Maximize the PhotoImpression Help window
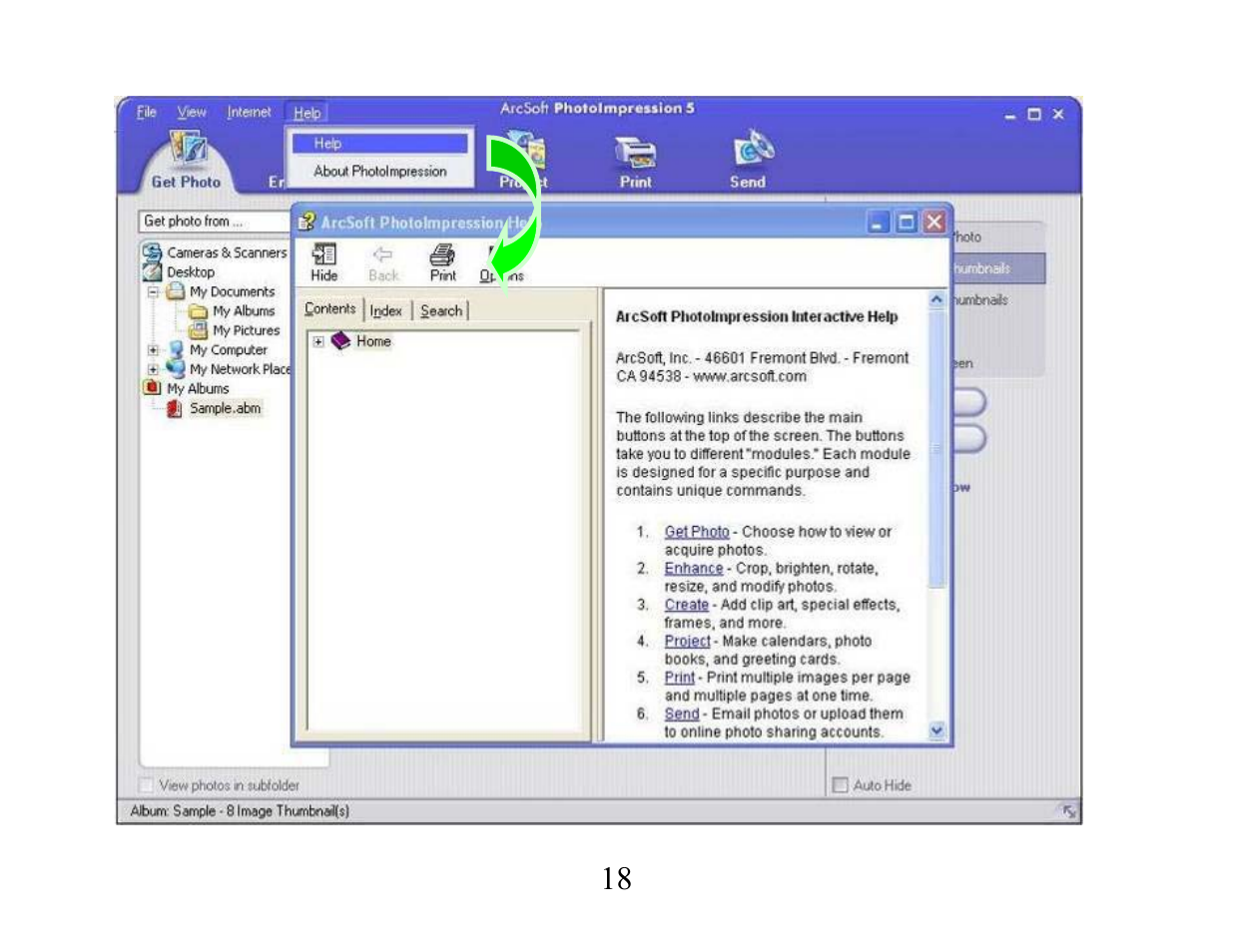The height and width of the screenshot is (952, 1233). tap(907, 222)
